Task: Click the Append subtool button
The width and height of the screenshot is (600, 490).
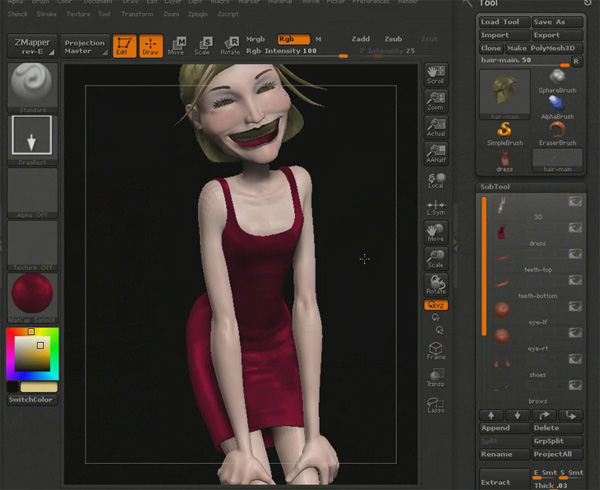Action: [x=504, y=428]
